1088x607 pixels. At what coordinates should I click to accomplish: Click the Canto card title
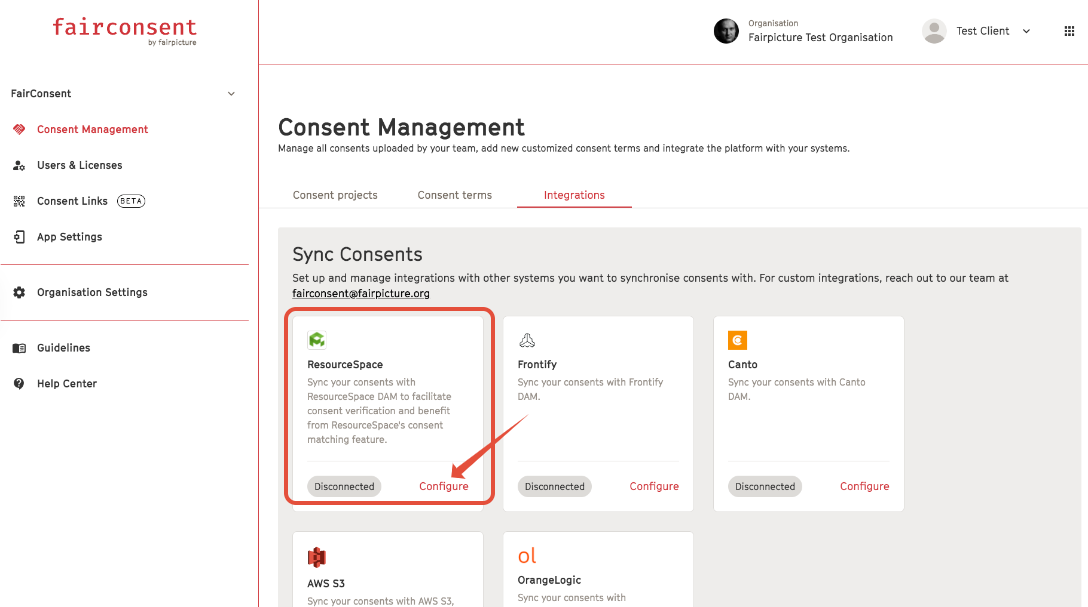[x=742, y=364]
